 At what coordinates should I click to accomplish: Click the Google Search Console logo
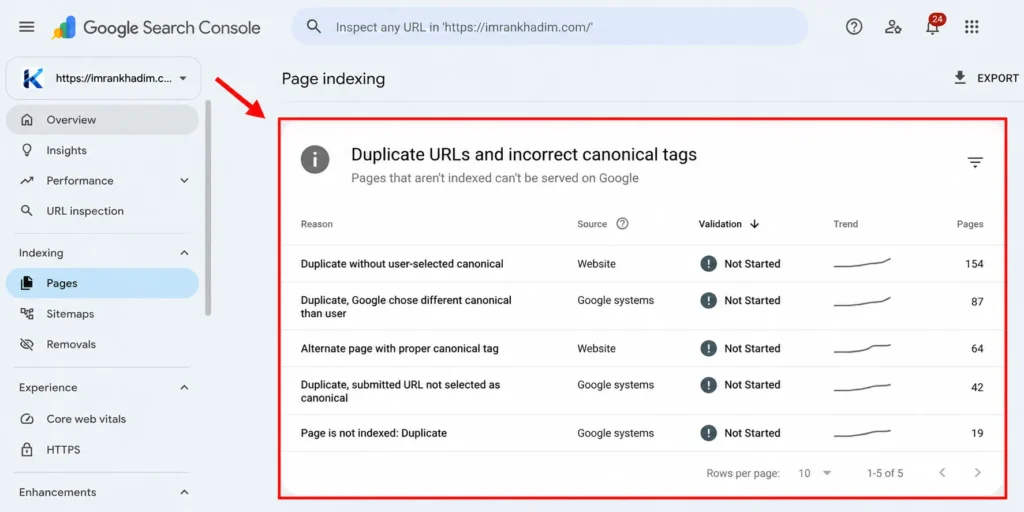(x=156, y=27)
